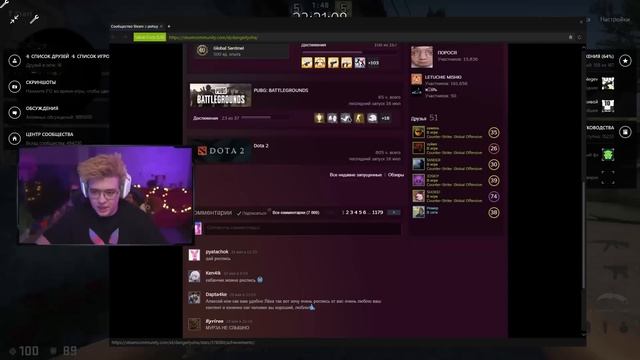This screenshot has height=360, width=640.
Task: Open the Скриншоты camera icon
Action: tap(15, 87)
